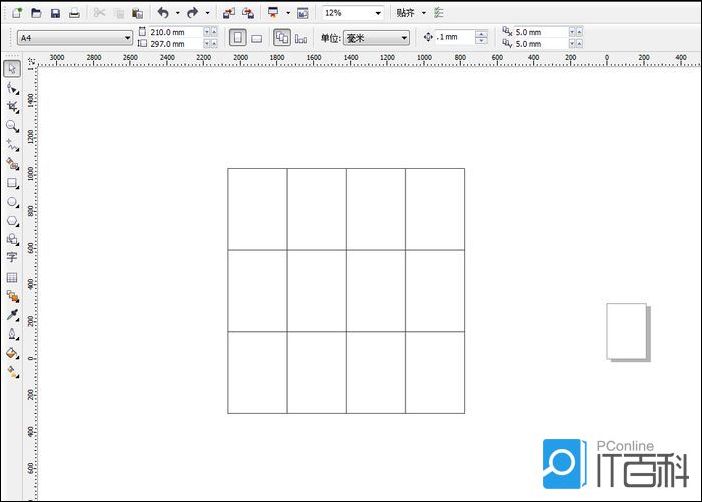Switch page to landscape orientation
The width and height of the screenshot is (702, 502).
click(256, 37)
